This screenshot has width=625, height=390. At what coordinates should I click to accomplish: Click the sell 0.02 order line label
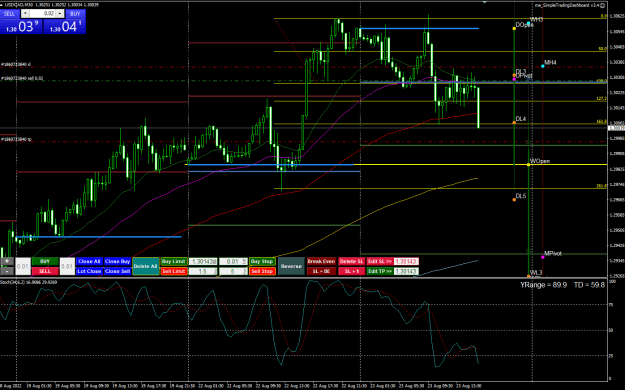pos(22,79)
